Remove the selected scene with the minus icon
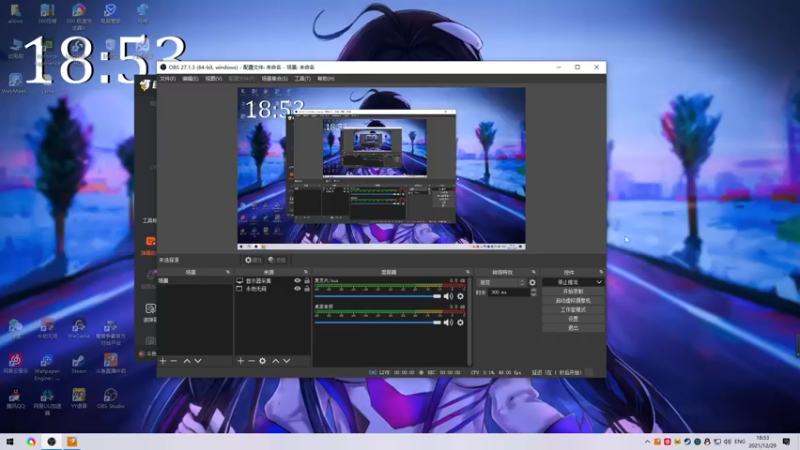 click(x=174, y=361)
